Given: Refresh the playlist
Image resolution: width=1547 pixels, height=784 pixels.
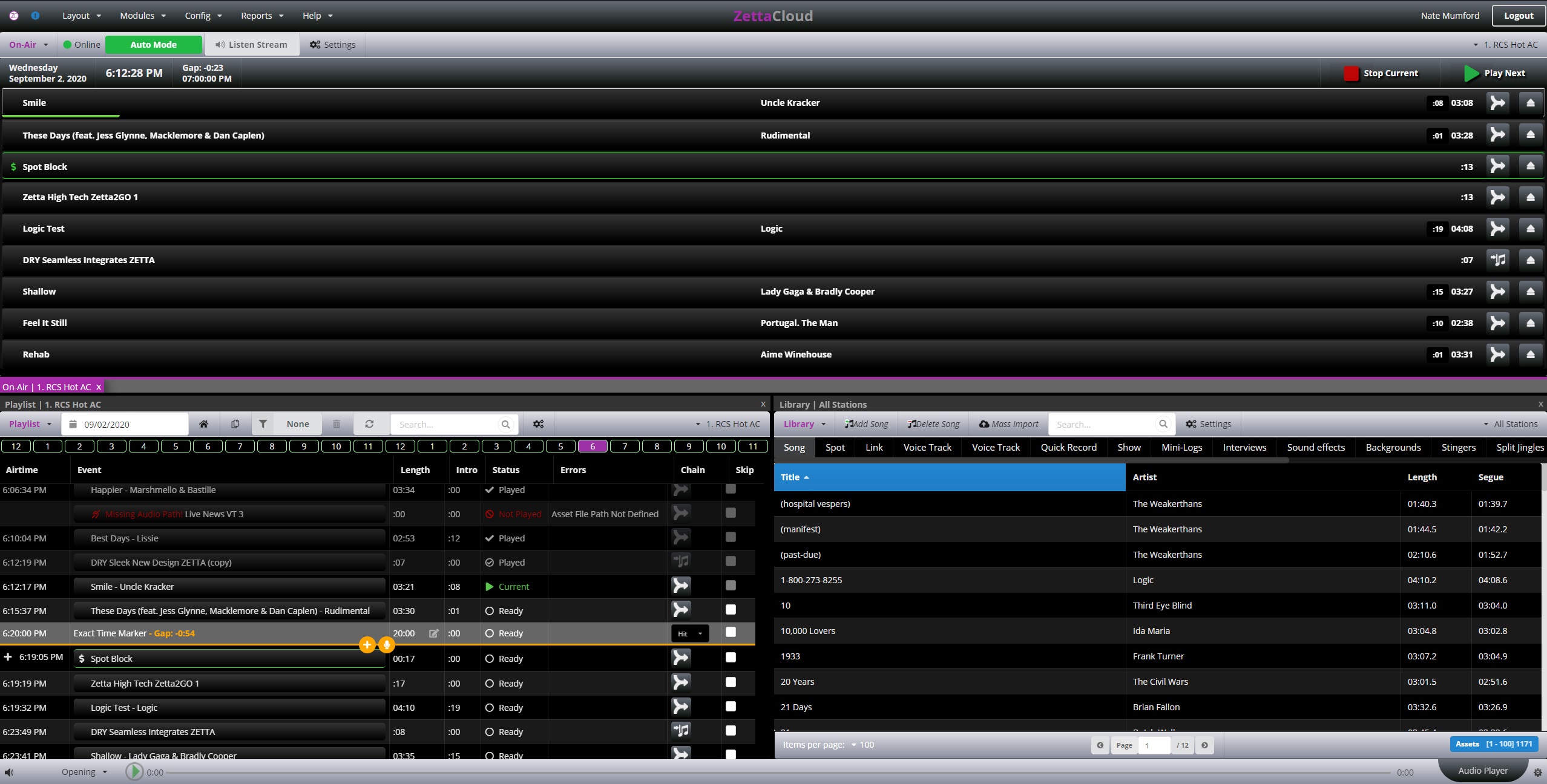Looking at the screenshot, I should point(369,424).
